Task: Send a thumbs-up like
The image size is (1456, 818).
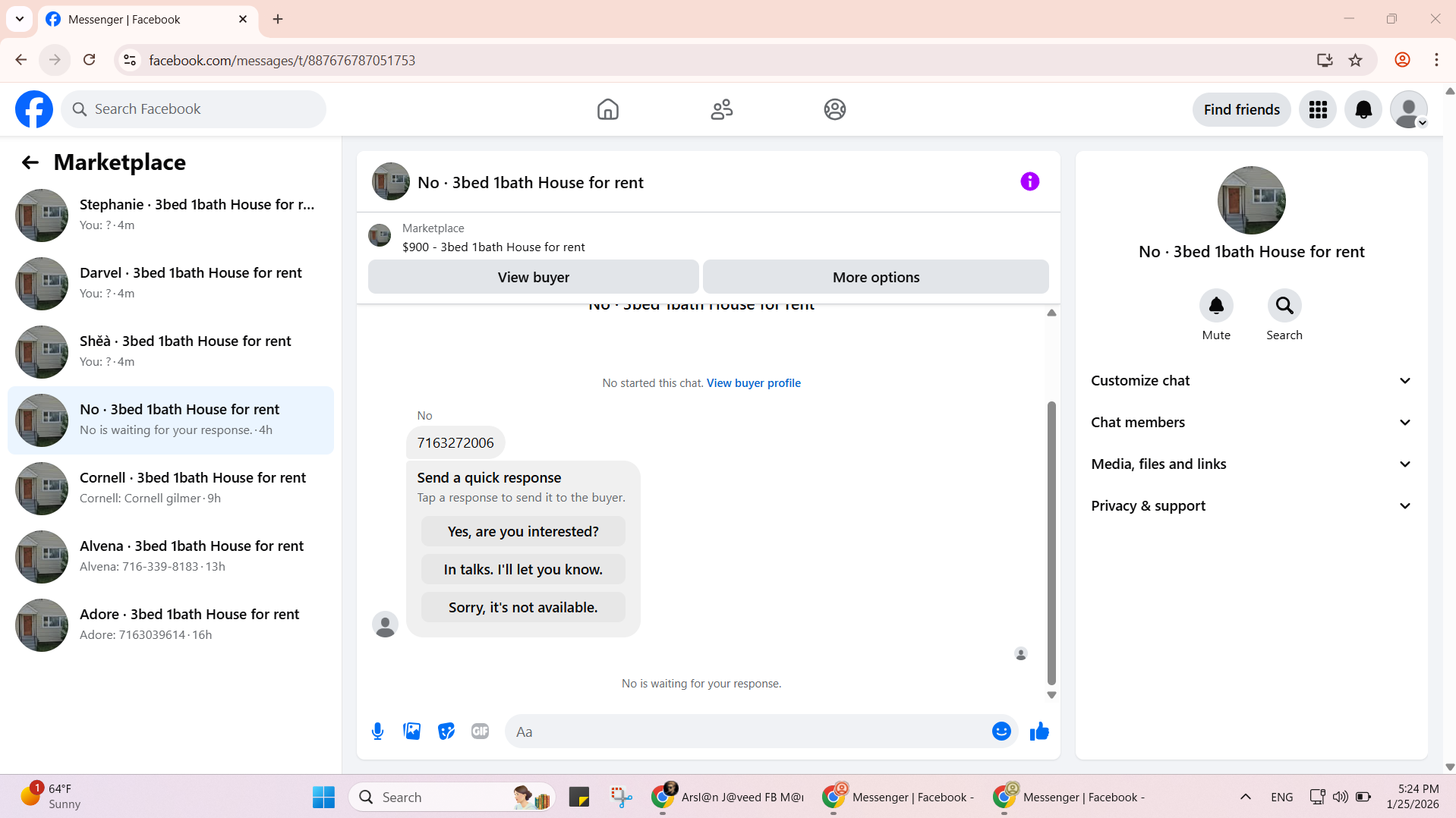Action: tap(1039, 731)
